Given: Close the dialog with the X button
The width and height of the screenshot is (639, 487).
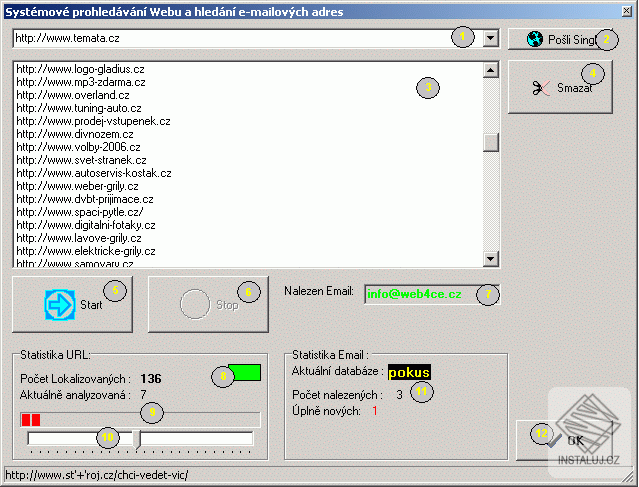Looking at the screenshot, I should click(627, 11).
